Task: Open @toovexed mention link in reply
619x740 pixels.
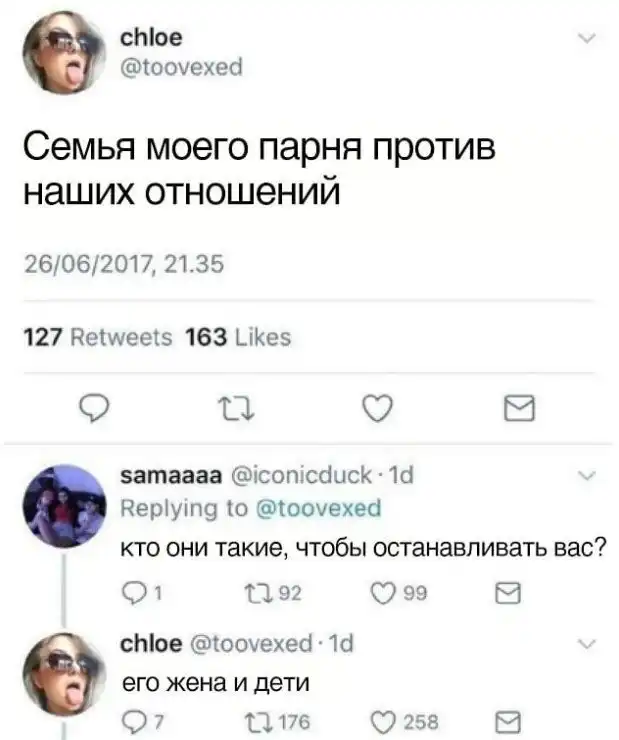Action: click(x=318, y=508)
